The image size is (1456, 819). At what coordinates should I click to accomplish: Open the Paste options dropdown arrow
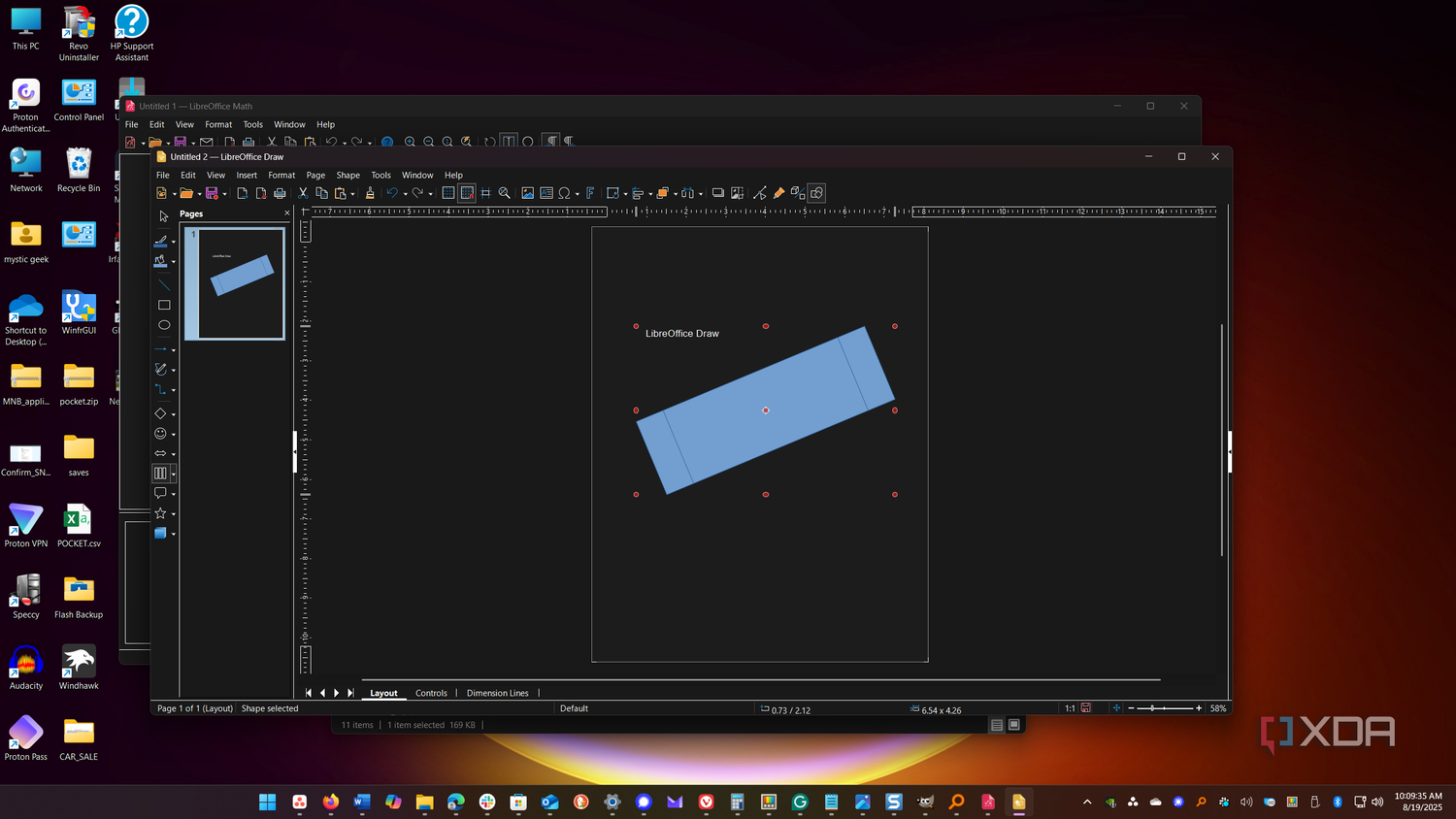pyautogui.click(x=352, y=194)
